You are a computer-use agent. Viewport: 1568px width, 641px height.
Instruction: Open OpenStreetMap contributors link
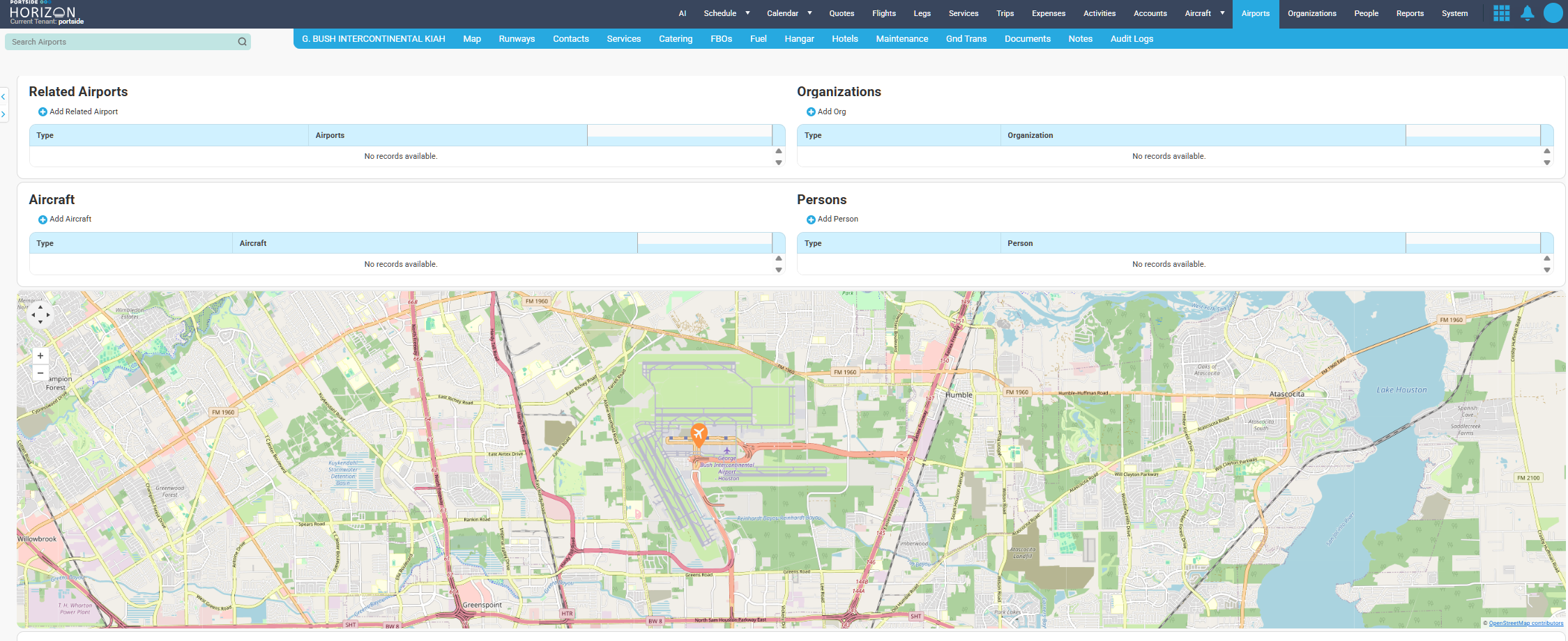[1525, 623]
